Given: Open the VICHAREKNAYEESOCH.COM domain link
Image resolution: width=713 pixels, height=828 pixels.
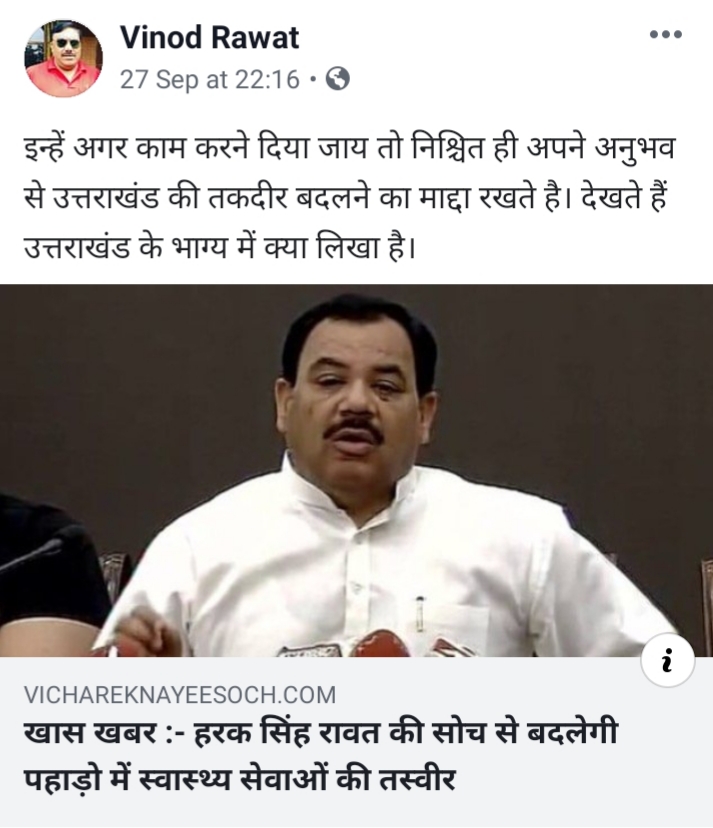Looking at the screenshot, I should point(180,694).
